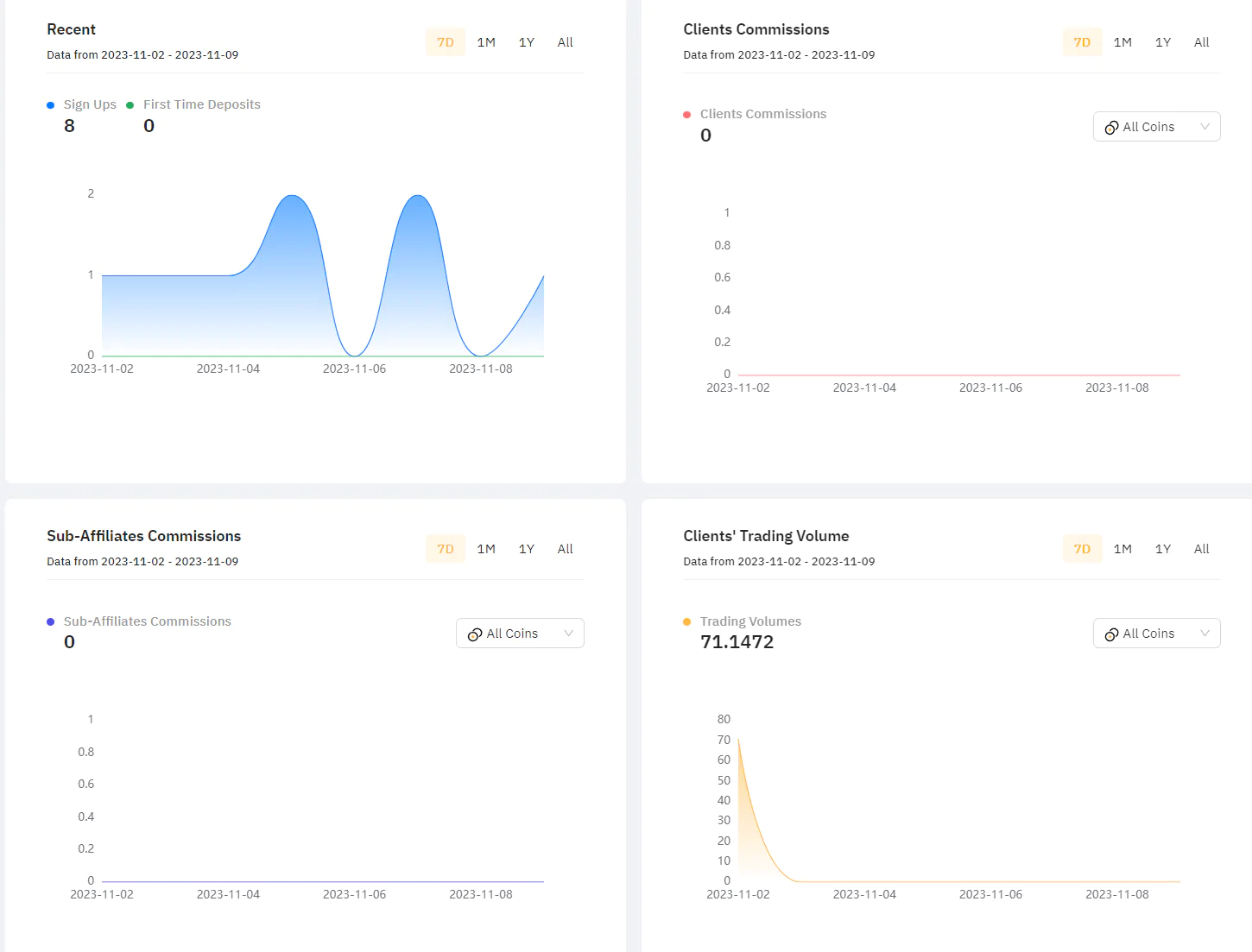Click the coin icon in Sub-Affiliates filter

pos(475,634)
